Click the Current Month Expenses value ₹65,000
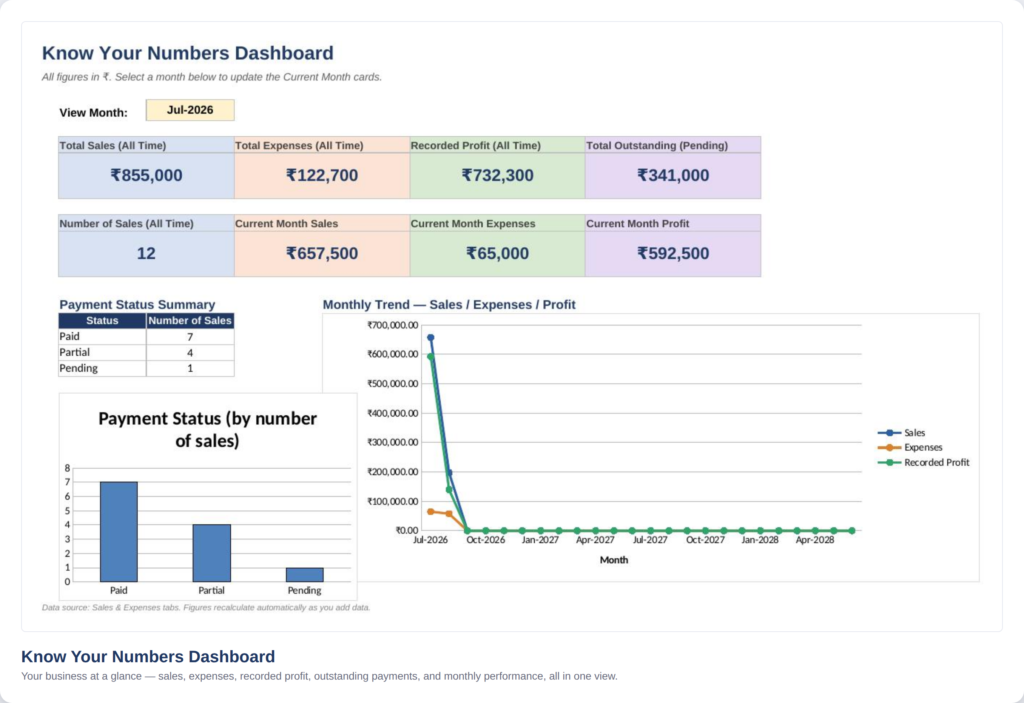Image resolution: width=1024 pixels, height=703 pixels. coord(498,253)
